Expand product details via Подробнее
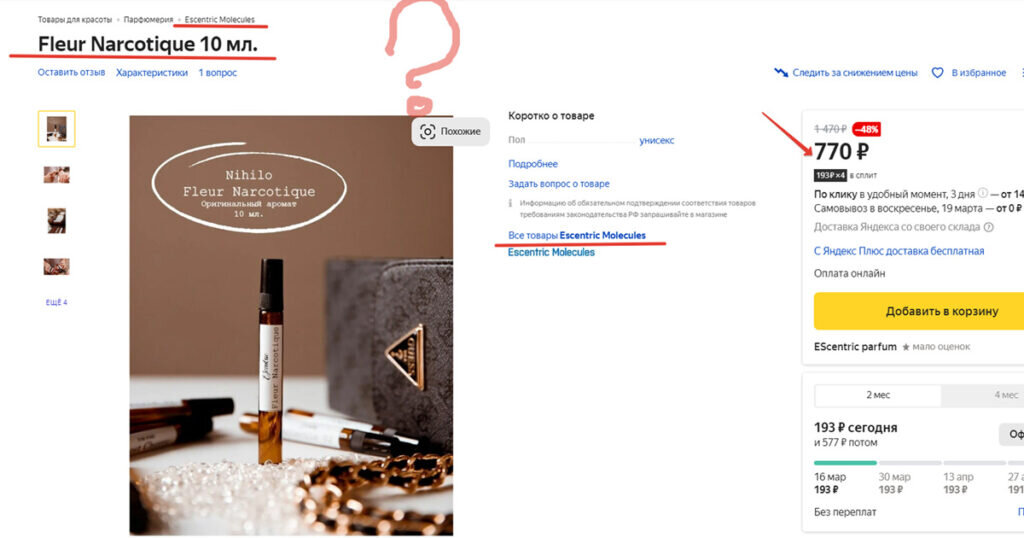This screenshot has height=538, width=1024. click(533, 164)
